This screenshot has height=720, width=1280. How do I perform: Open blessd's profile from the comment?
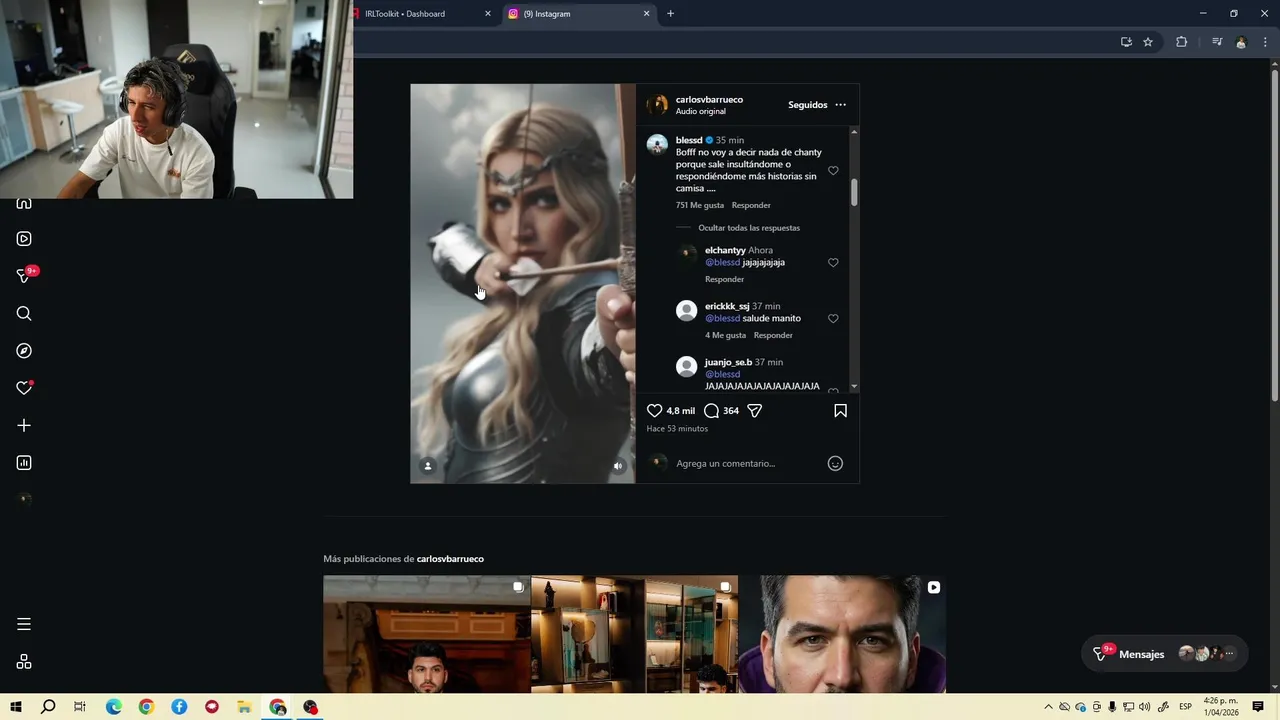pyautogui.click(x=689, y=140)
